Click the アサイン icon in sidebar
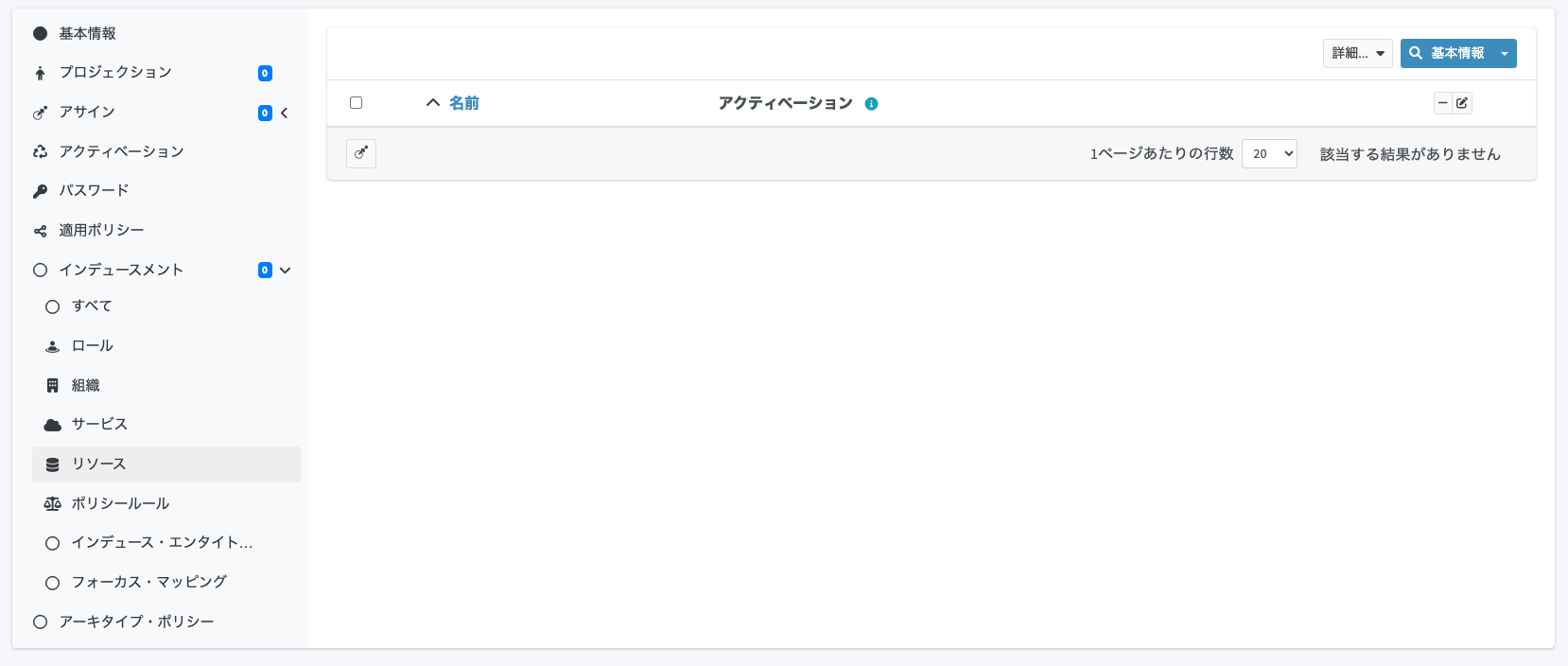Image resolution: width=1568 pixels, height=666 pixels. tap(40, 113)
